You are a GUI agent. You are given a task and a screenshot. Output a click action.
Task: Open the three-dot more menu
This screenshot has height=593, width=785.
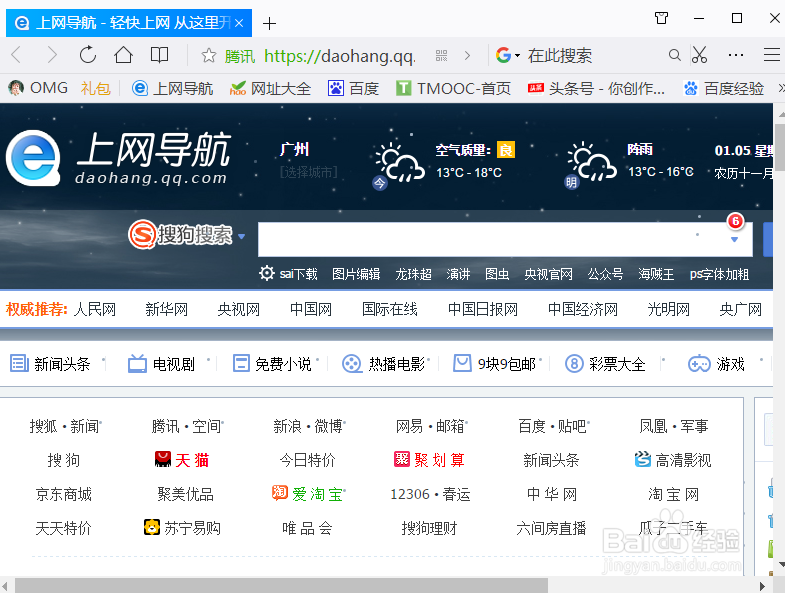pos(735,55)
